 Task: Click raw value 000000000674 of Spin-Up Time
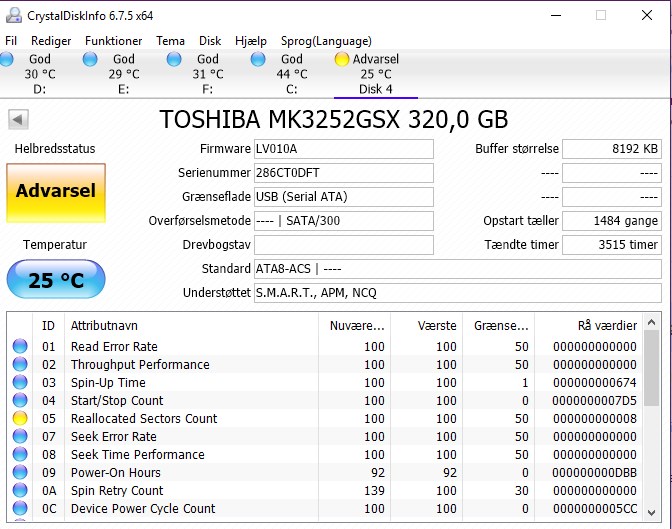click(594, 382)
